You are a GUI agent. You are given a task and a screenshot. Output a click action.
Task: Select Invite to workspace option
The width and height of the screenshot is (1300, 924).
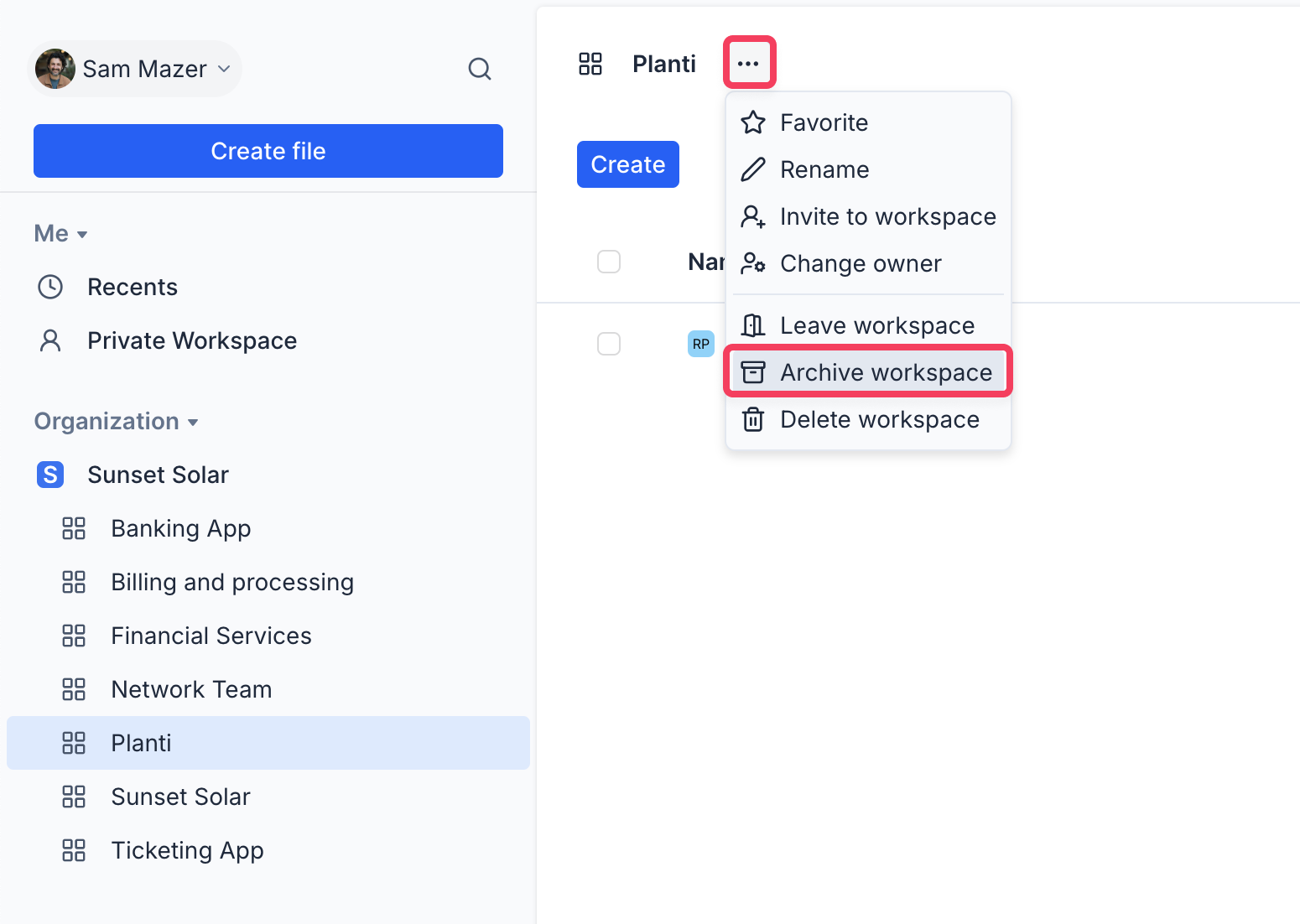(x=887, y=216)
